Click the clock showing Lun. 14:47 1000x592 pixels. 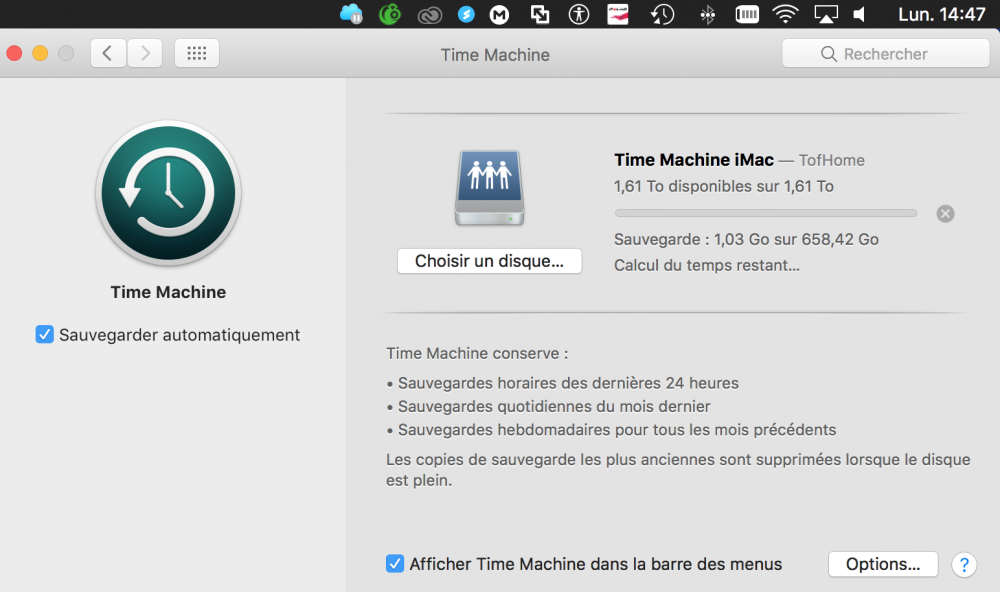point(941,14)
